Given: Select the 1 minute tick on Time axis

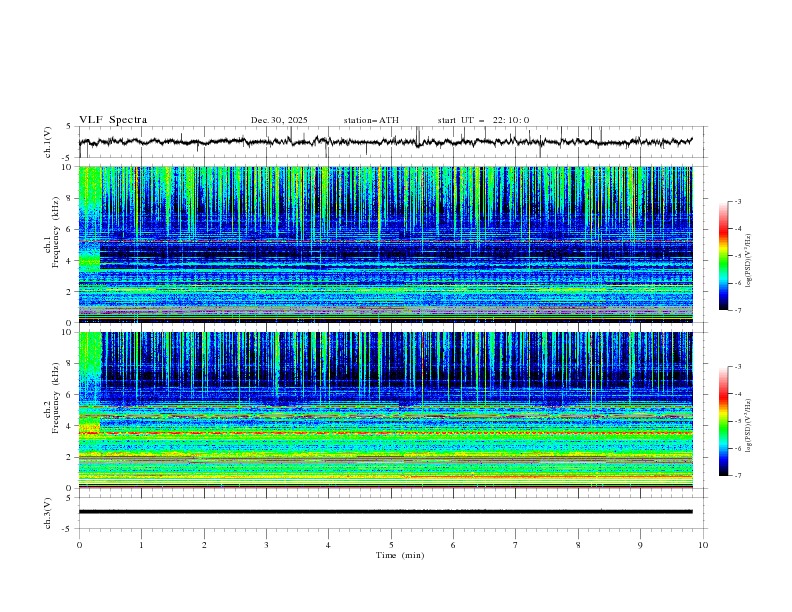Looking at the screenshot, I should point(141,544).
